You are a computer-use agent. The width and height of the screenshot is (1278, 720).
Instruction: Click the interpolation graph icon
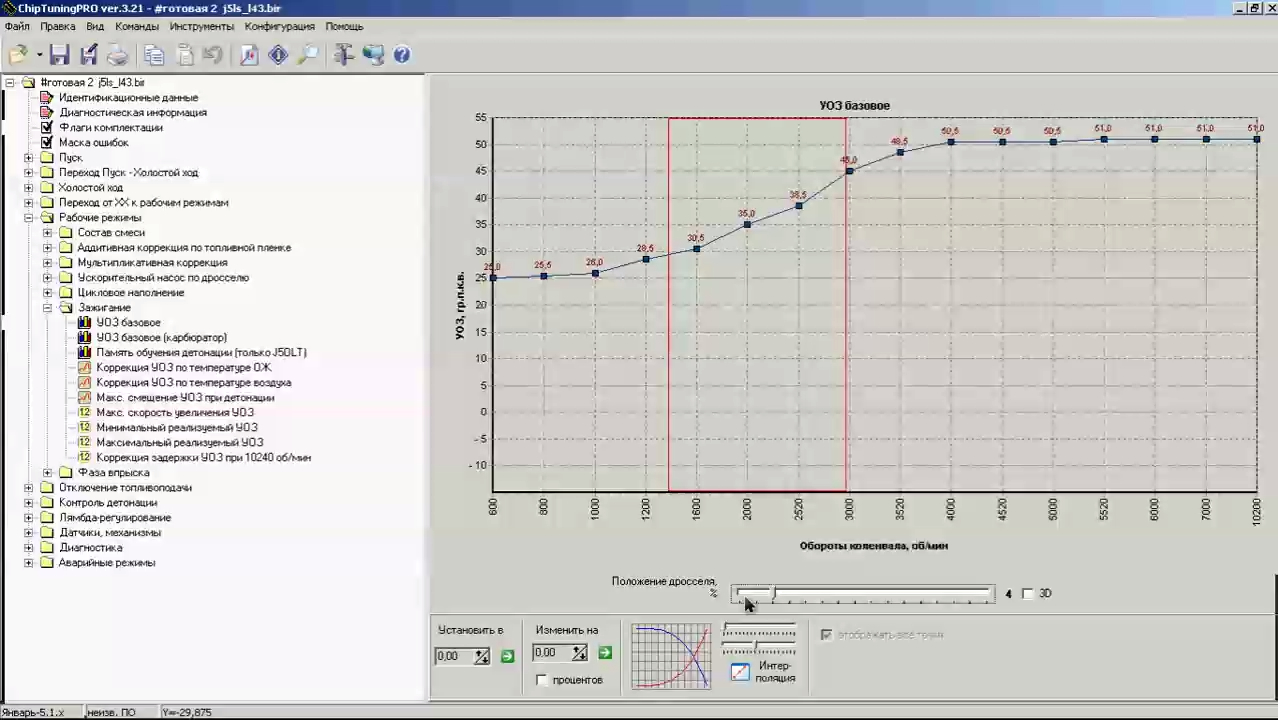click(x=740, y=672)
